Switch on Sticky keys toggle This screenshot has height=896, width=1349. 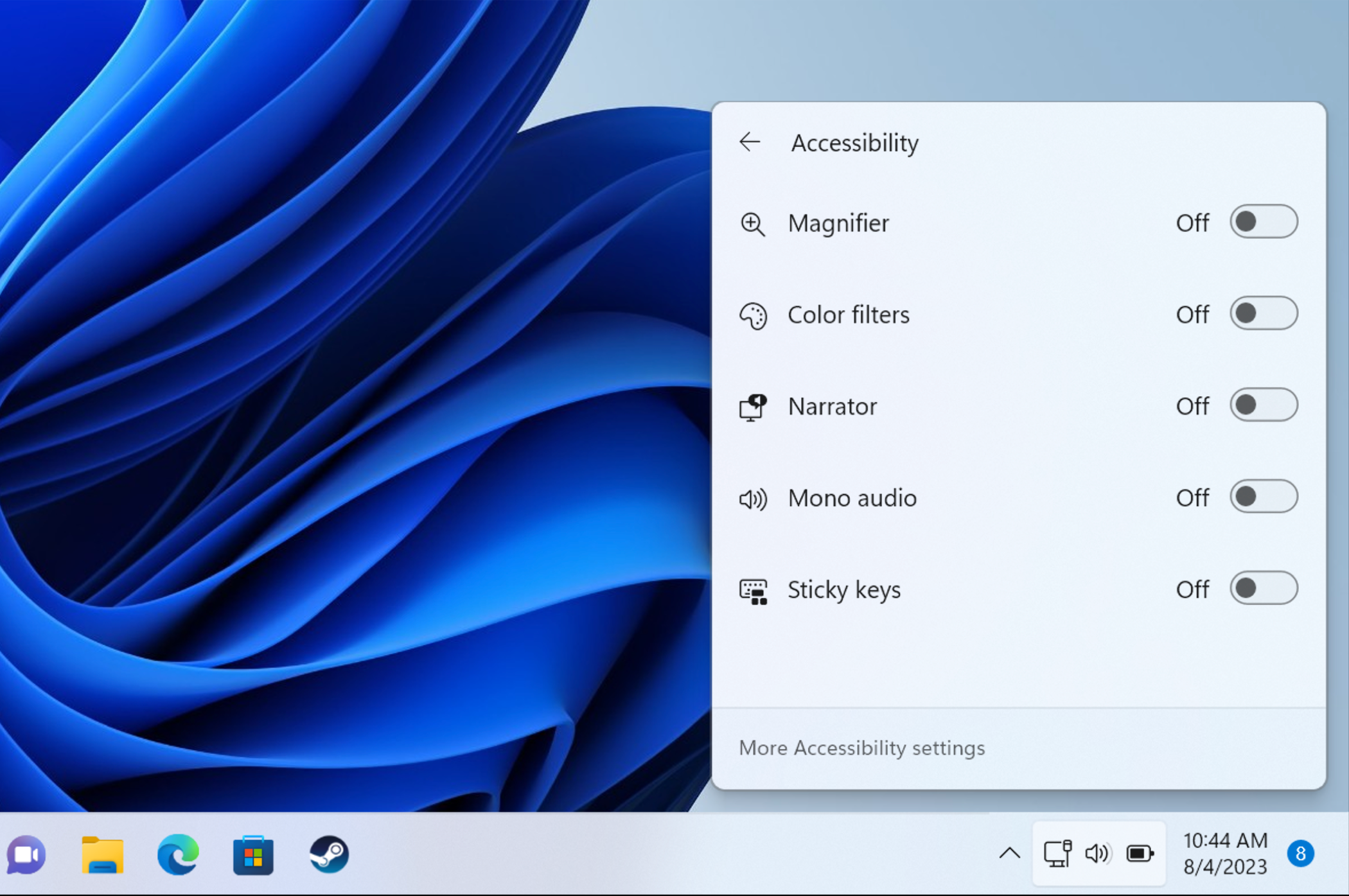tap(1263, 588)
